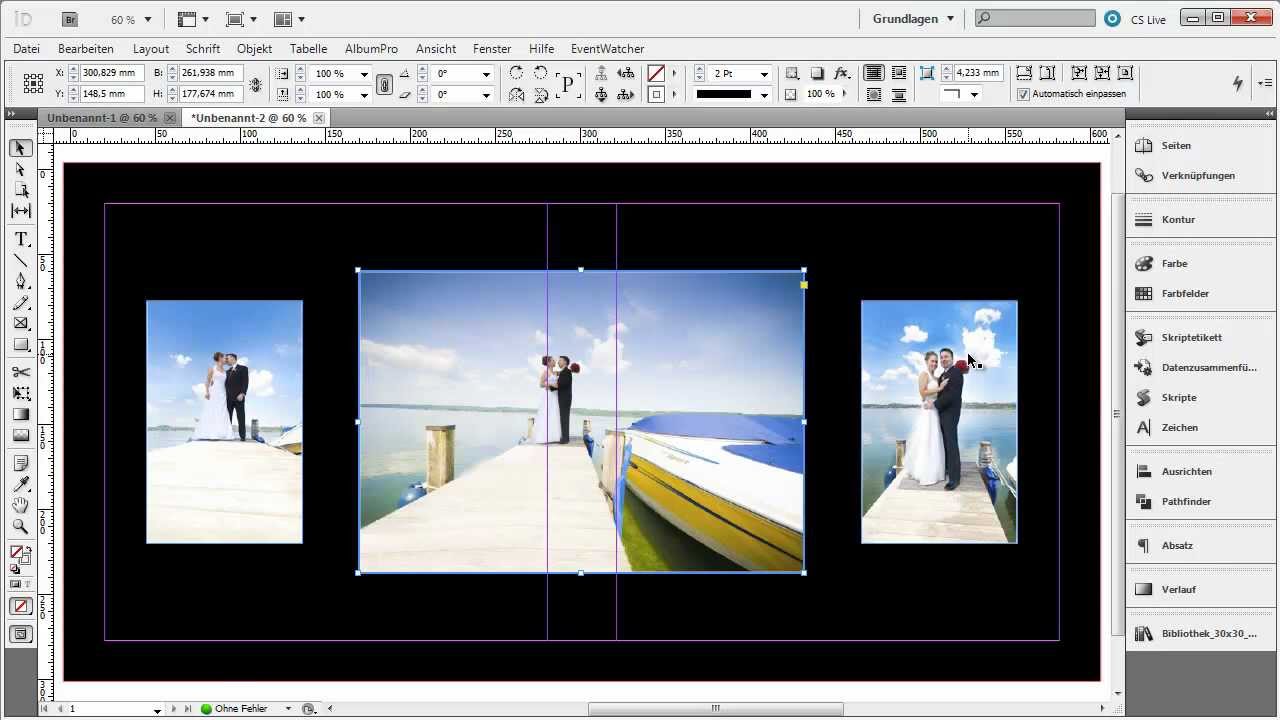Image resolution: width=1280 pixels, height=720 pixels.
Task: Click the drop shadow icon
Action: (817, 73)
